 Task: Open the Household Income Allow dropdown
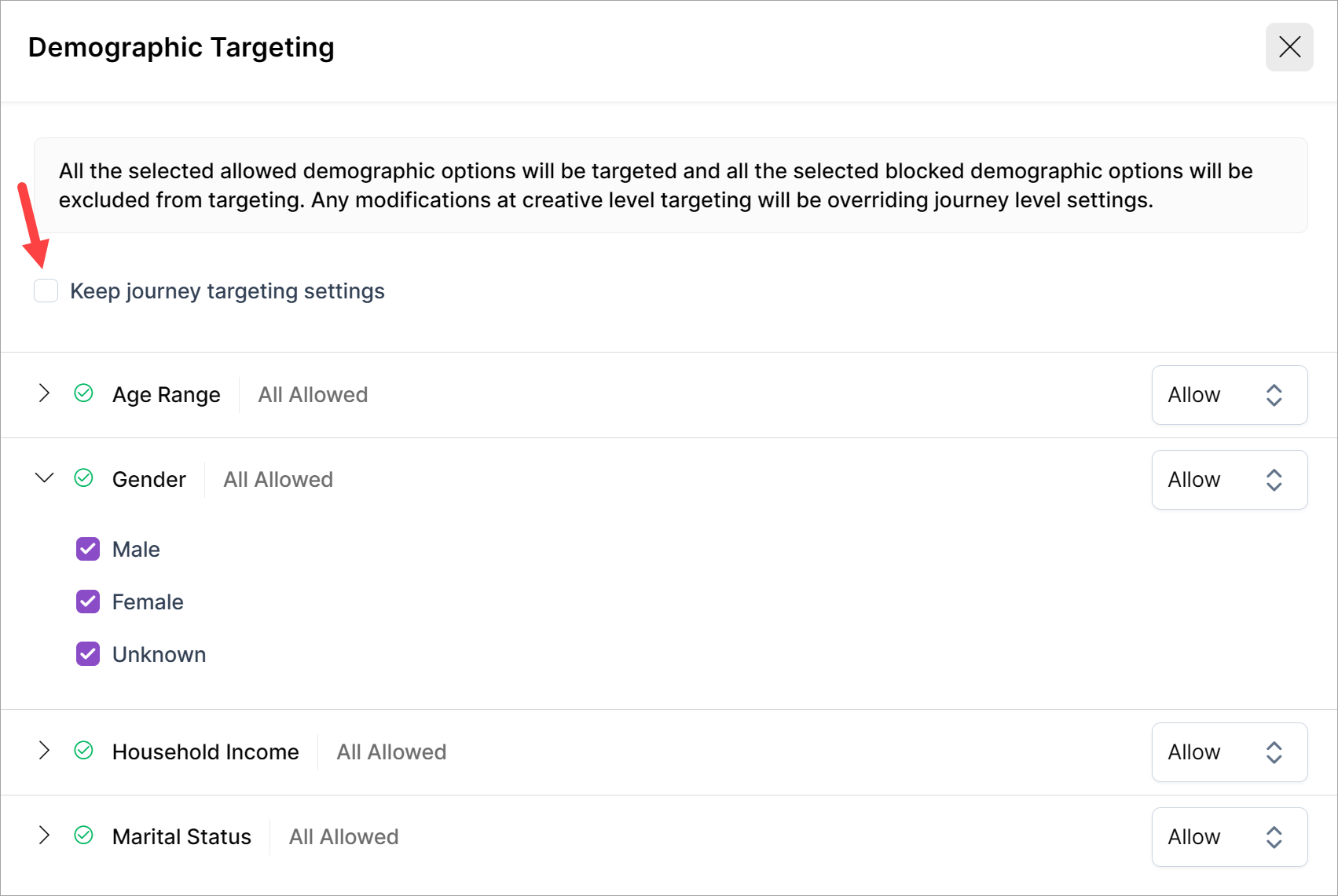pyautogui.click(x=1229, y=752)
